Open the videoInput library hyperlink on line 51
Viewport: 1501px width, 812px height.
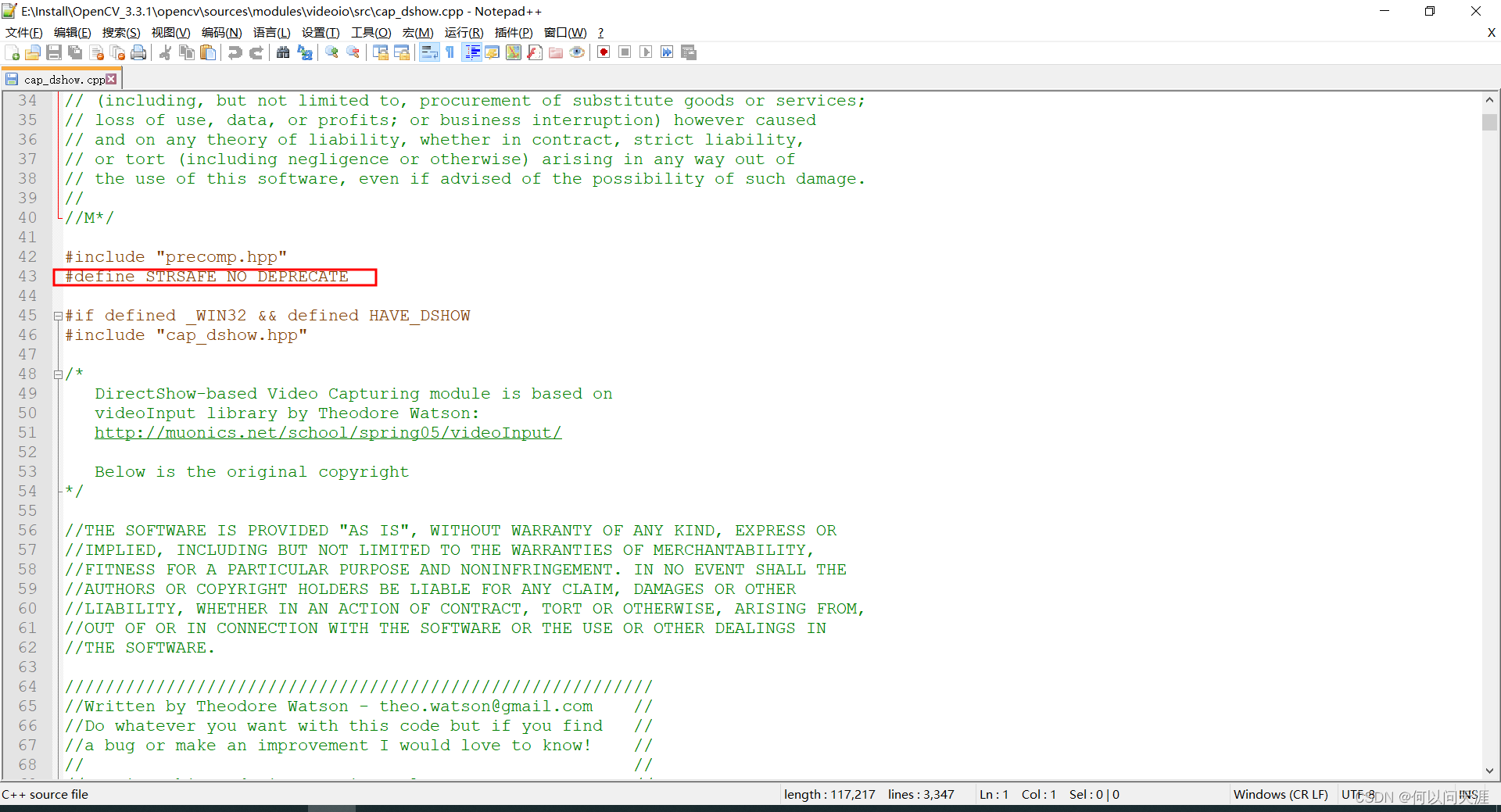[x=328, y=433]
